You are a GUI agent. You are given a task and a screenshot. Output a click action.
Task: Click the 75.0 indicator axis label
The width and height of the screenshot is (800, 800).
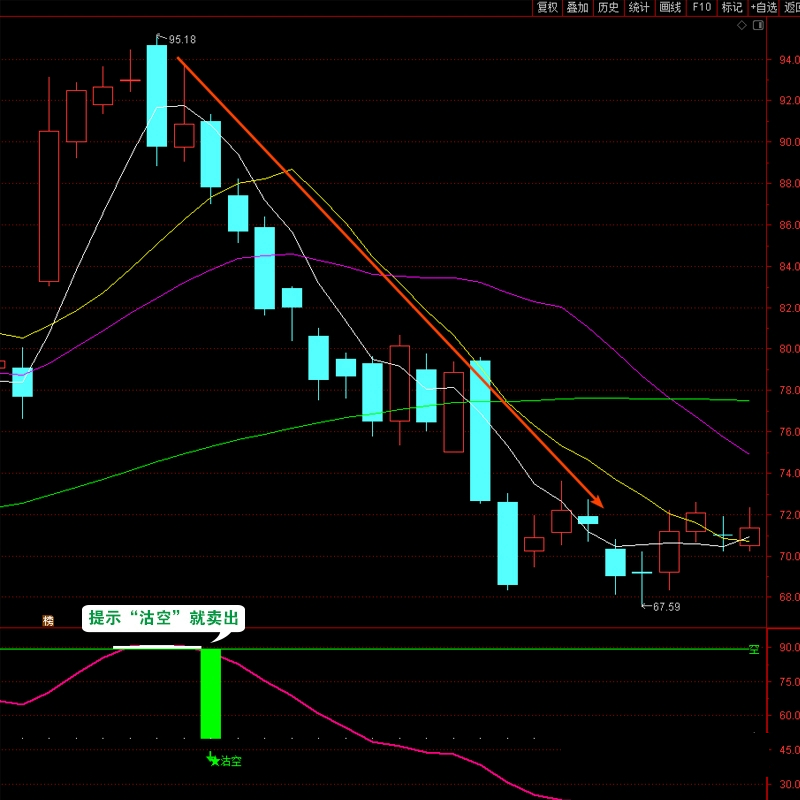pyautogui.click(x=789, y=682)
